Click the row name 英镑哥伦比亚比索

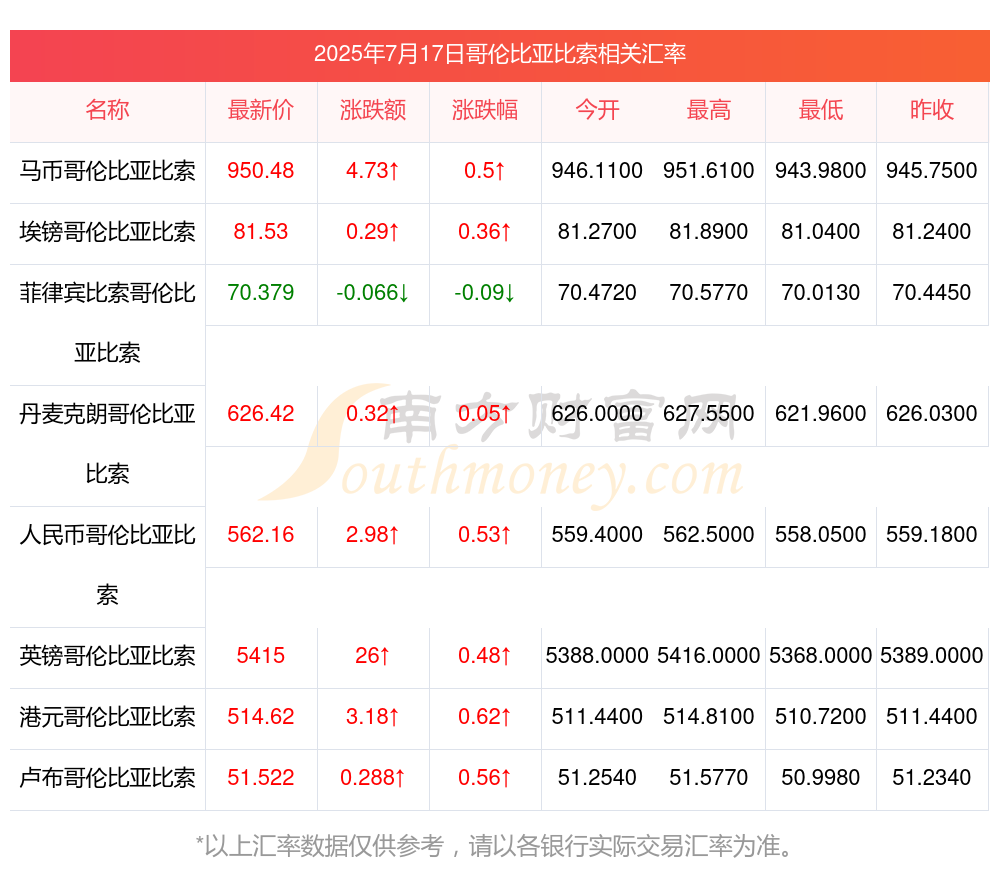(107, 656)
